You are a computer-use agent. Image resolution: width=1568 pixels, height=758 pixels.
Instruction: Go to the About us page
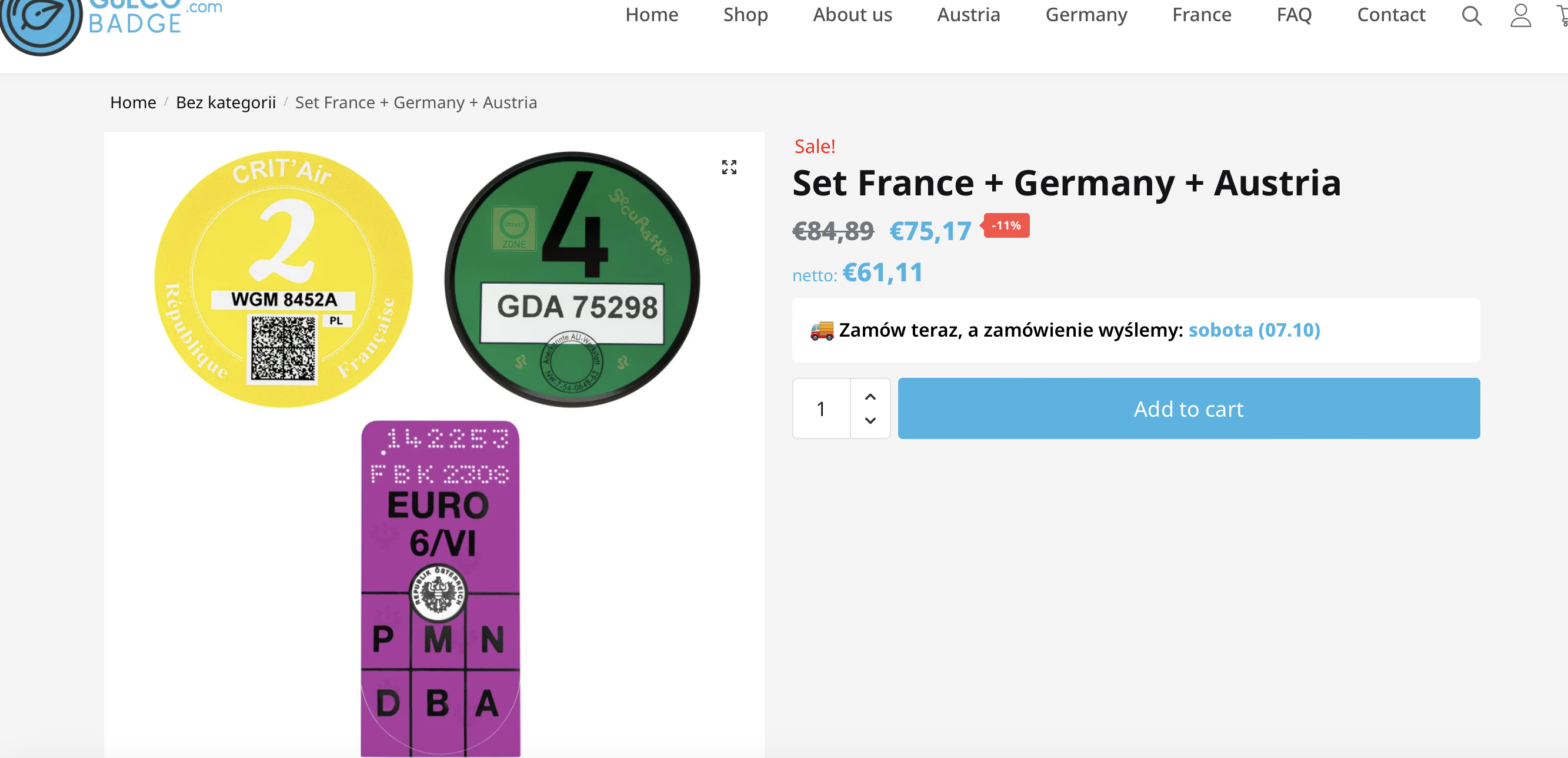[x=852, y=15]
